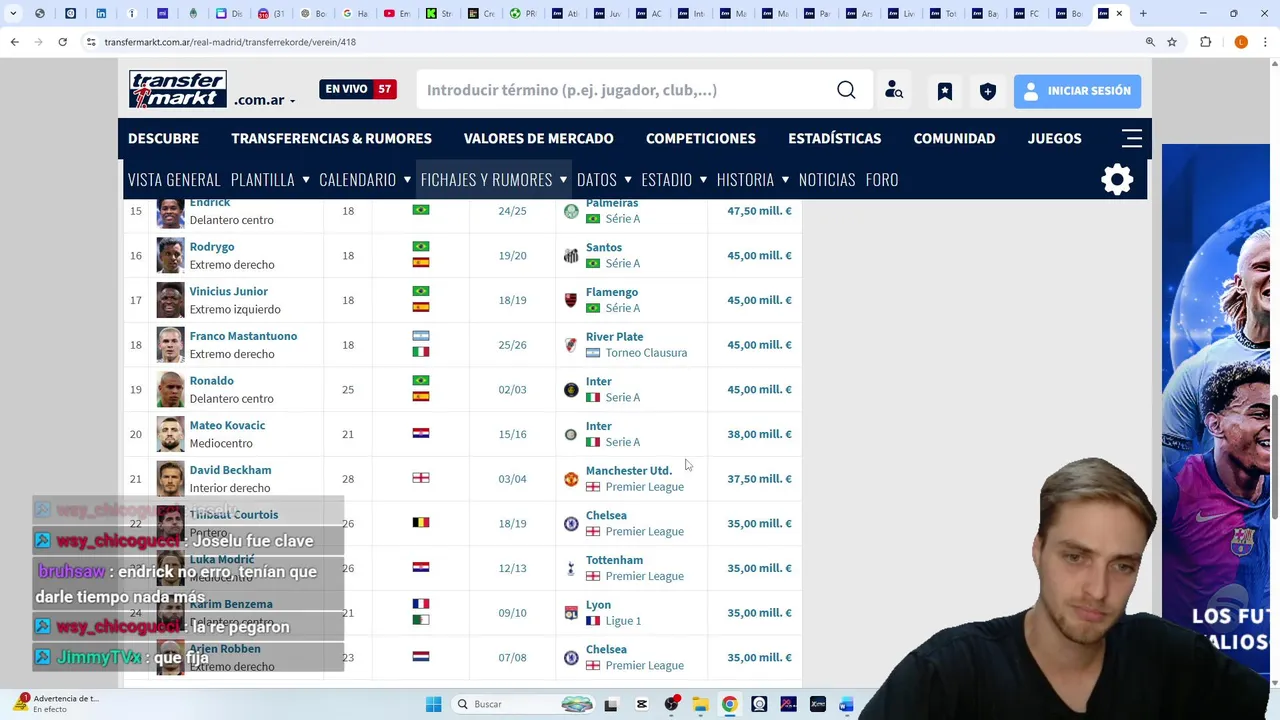Open the Torneo Clausura league link
Image resolution: width=1280 pixels, height=720 pixels.
pyautogui.click(x=646, y=353)
